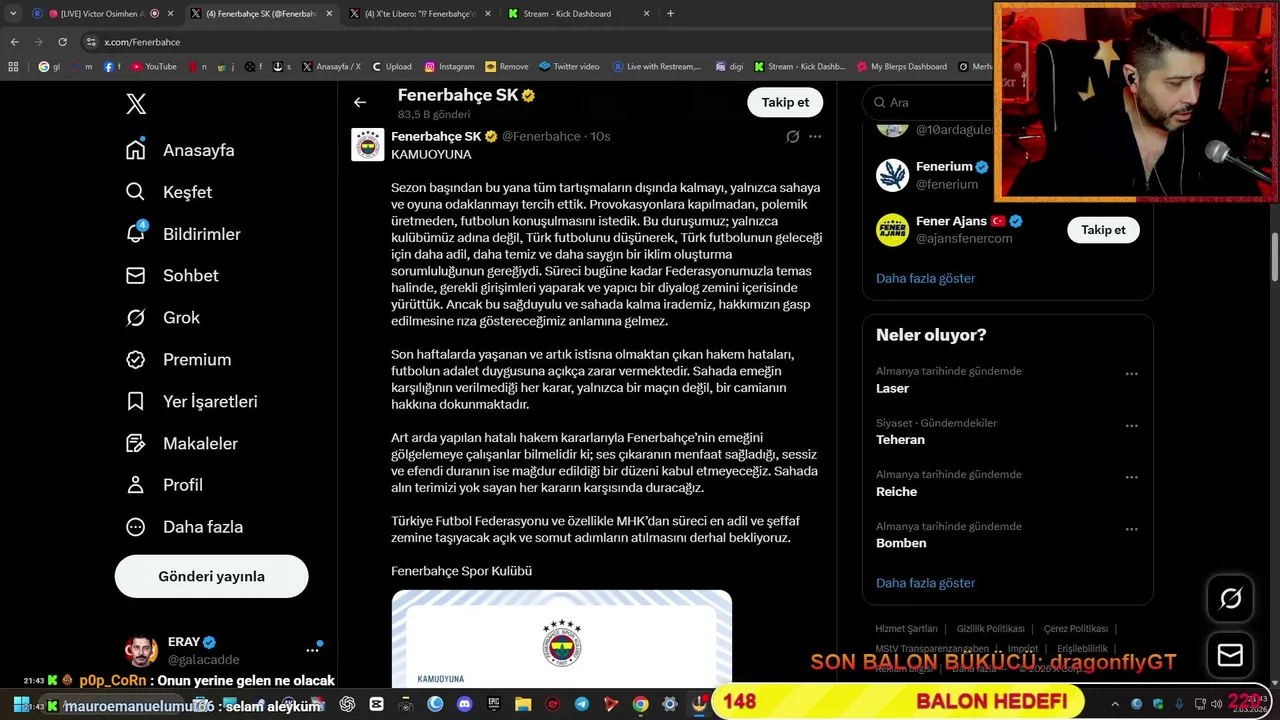Image resolution: width=1280 pixels, height=720 pixels.
Task: Click Daha fazla göster under trends
Action: 925,583
